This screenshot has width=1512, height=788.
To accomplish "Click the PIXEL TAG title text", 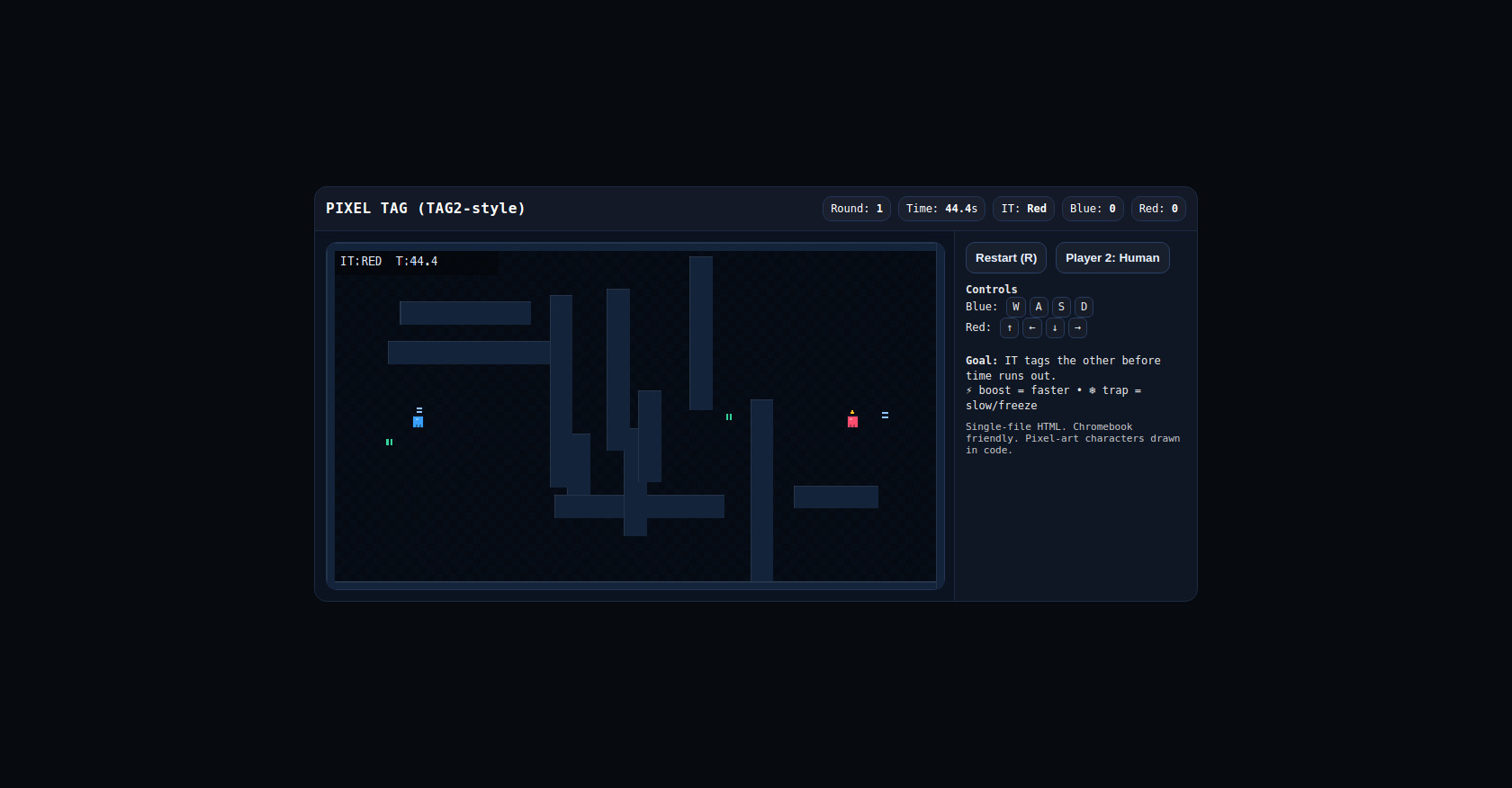I will 426,209.
